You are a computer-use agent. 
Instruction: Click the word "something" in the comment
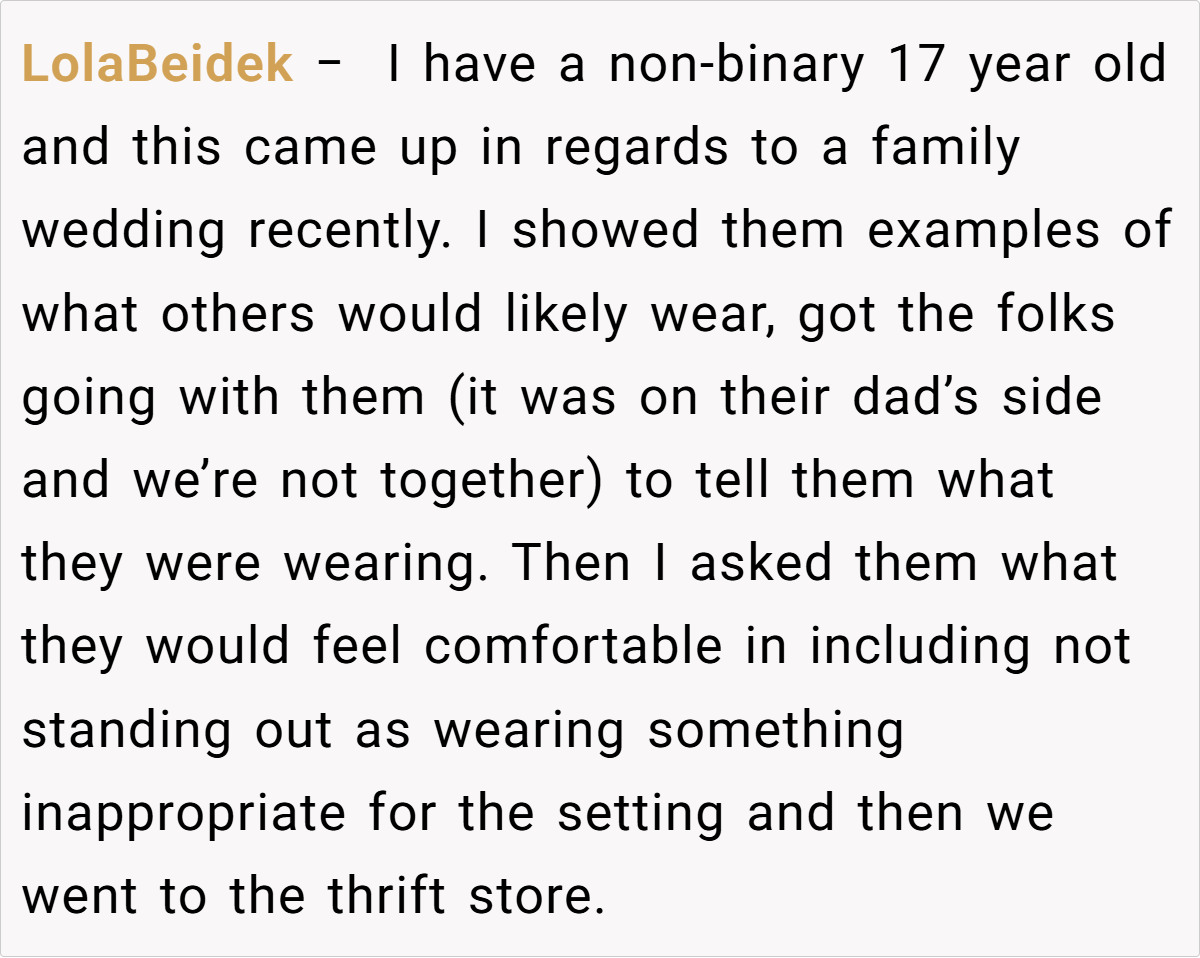[775, 730]
